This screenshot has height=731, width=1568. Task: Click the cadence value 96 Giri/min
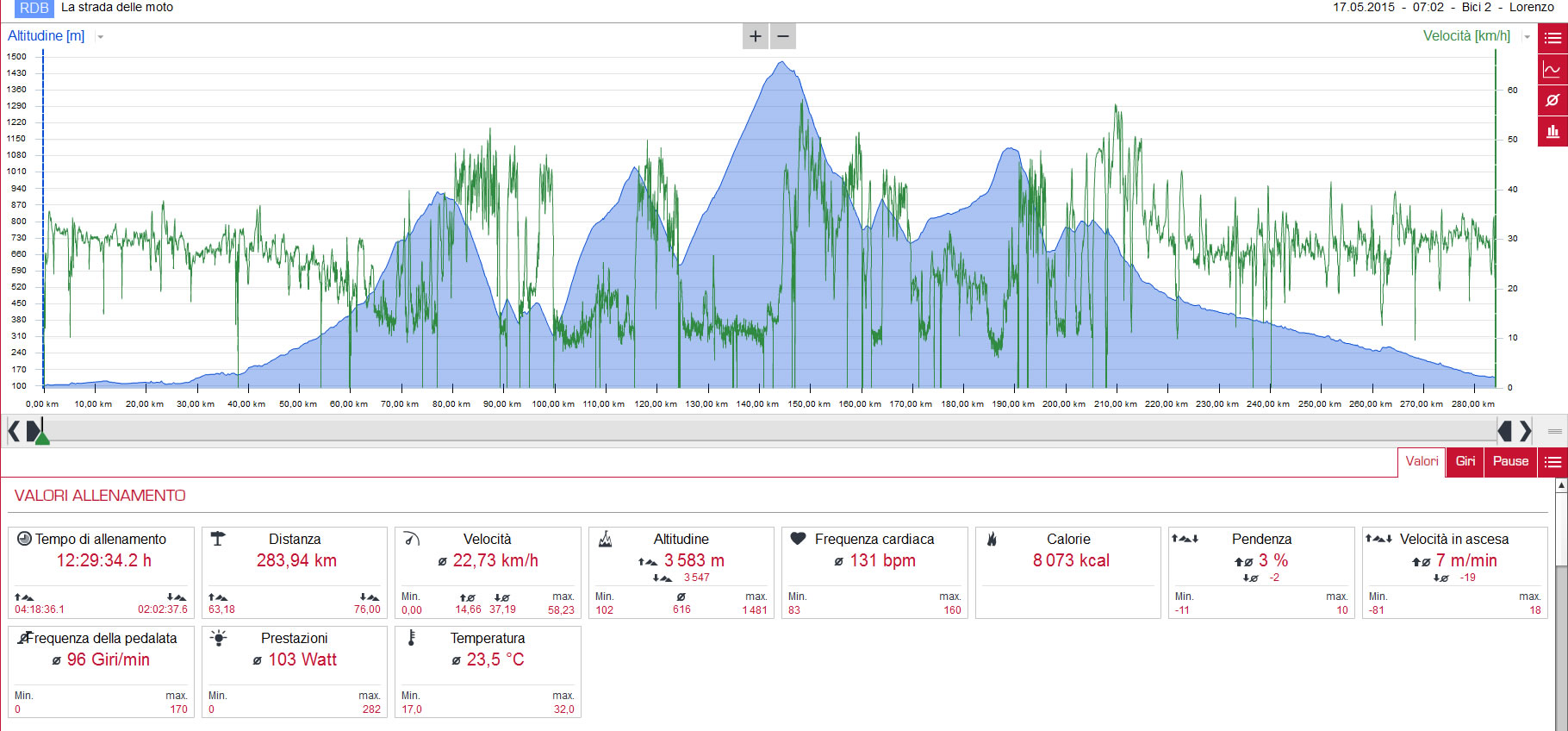tap(109, 659)
